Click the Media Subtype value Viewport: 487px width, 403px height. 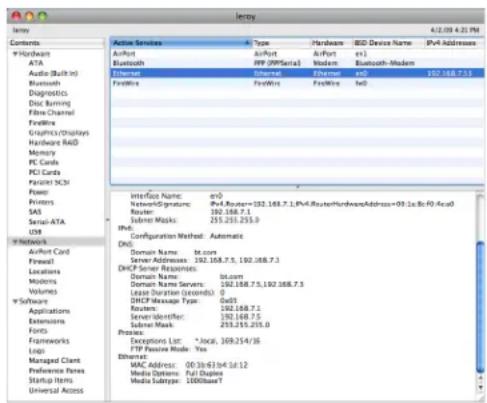pos(204,381)
